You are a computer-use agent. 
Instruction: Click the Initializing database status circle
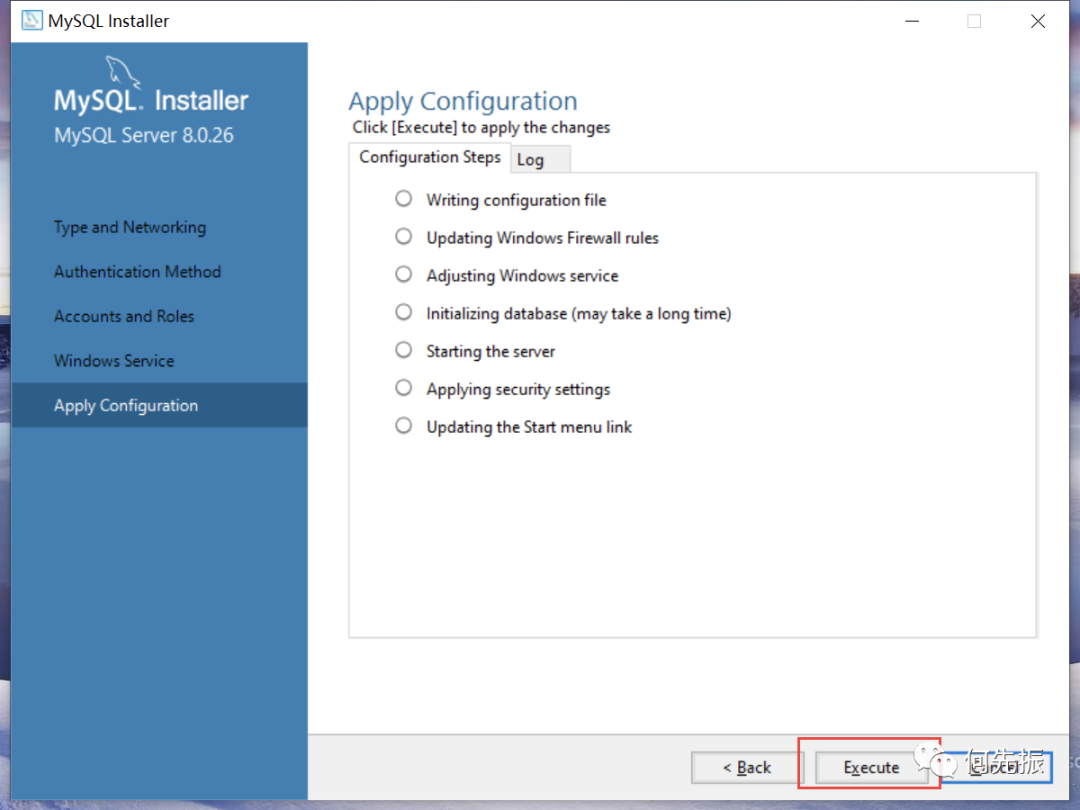(x=404, y=313)
